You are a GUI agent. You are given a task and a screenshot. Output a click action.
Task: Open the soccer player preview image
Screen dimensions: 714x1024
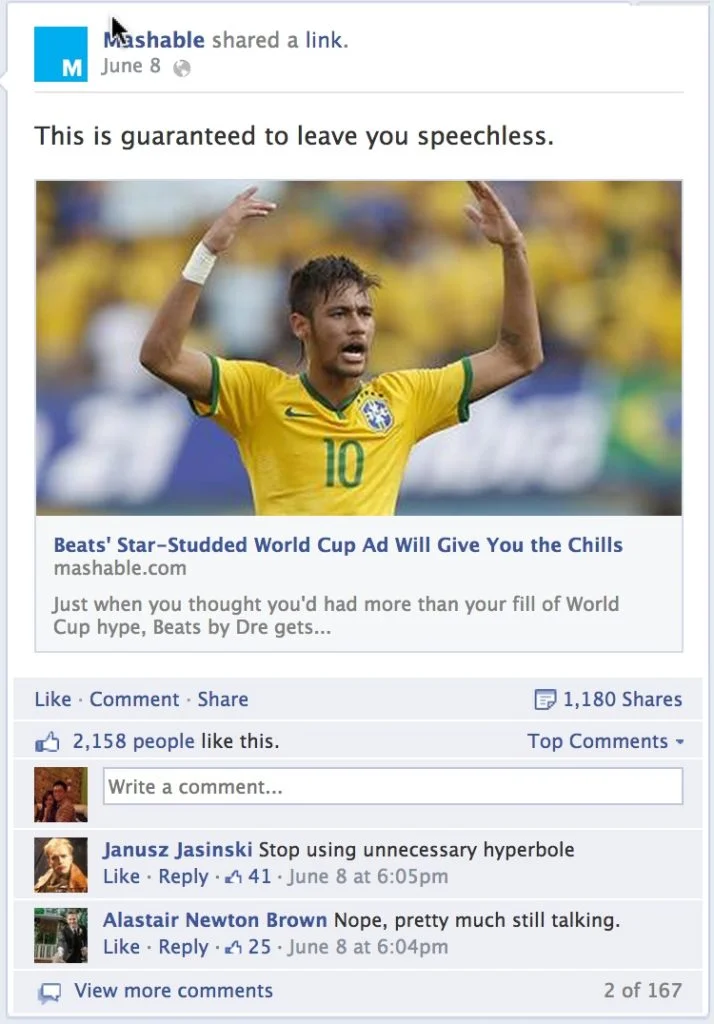359,348
